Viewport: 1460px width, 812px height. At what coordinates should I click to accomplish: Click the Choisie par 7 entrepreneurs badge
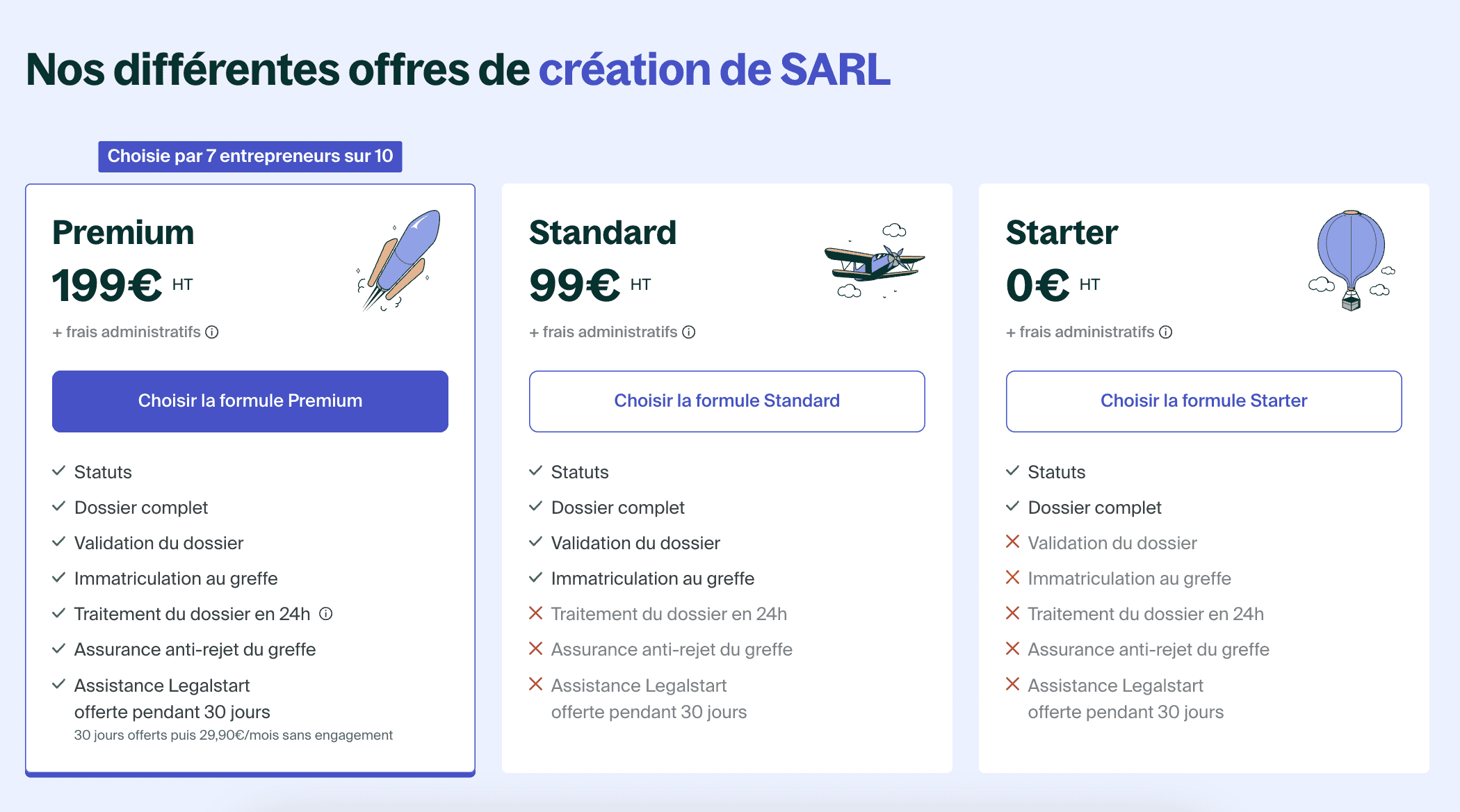point(250,156)
